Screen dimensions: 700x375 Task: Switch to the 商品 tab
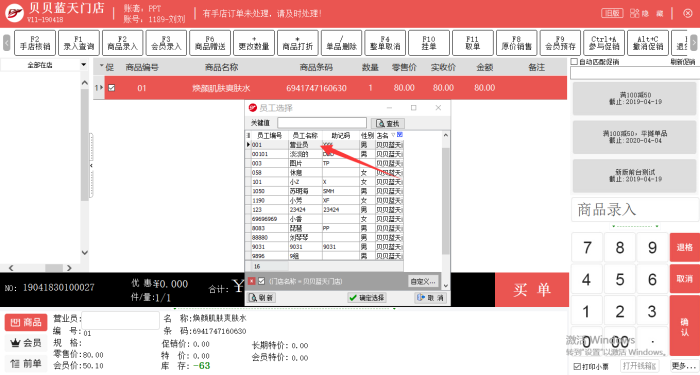coord(26,322)
